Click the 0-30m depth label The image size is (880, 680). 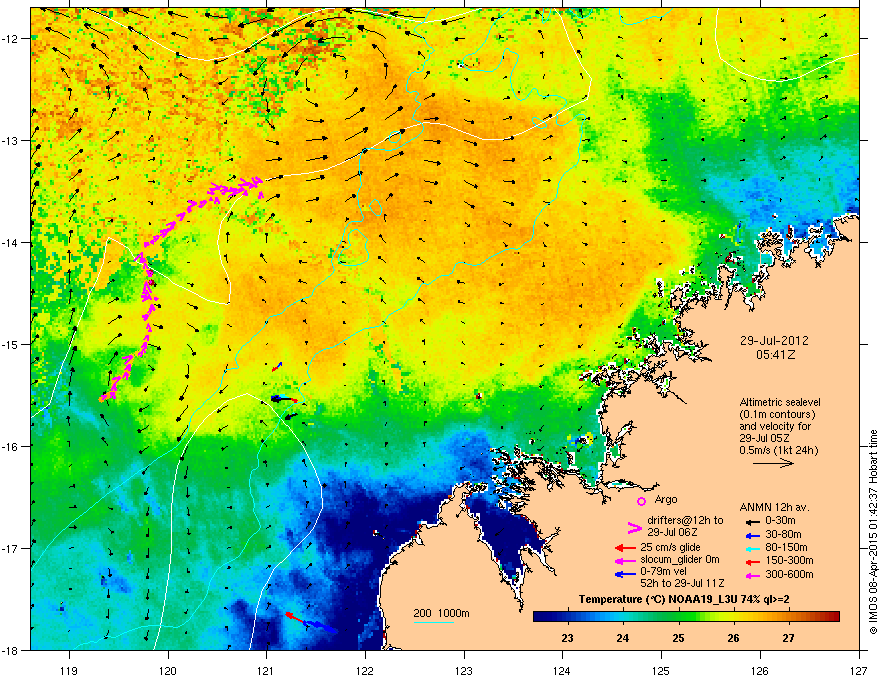[780, 521]
